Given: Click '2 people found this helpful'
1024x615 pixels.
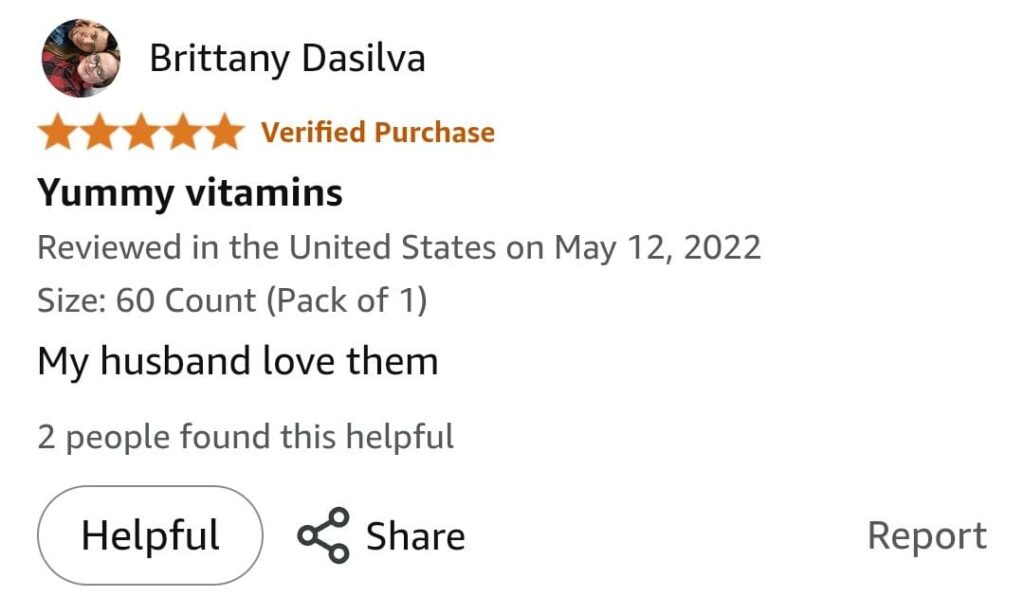Looking at the screenshot, I should [x=246, y=437].
